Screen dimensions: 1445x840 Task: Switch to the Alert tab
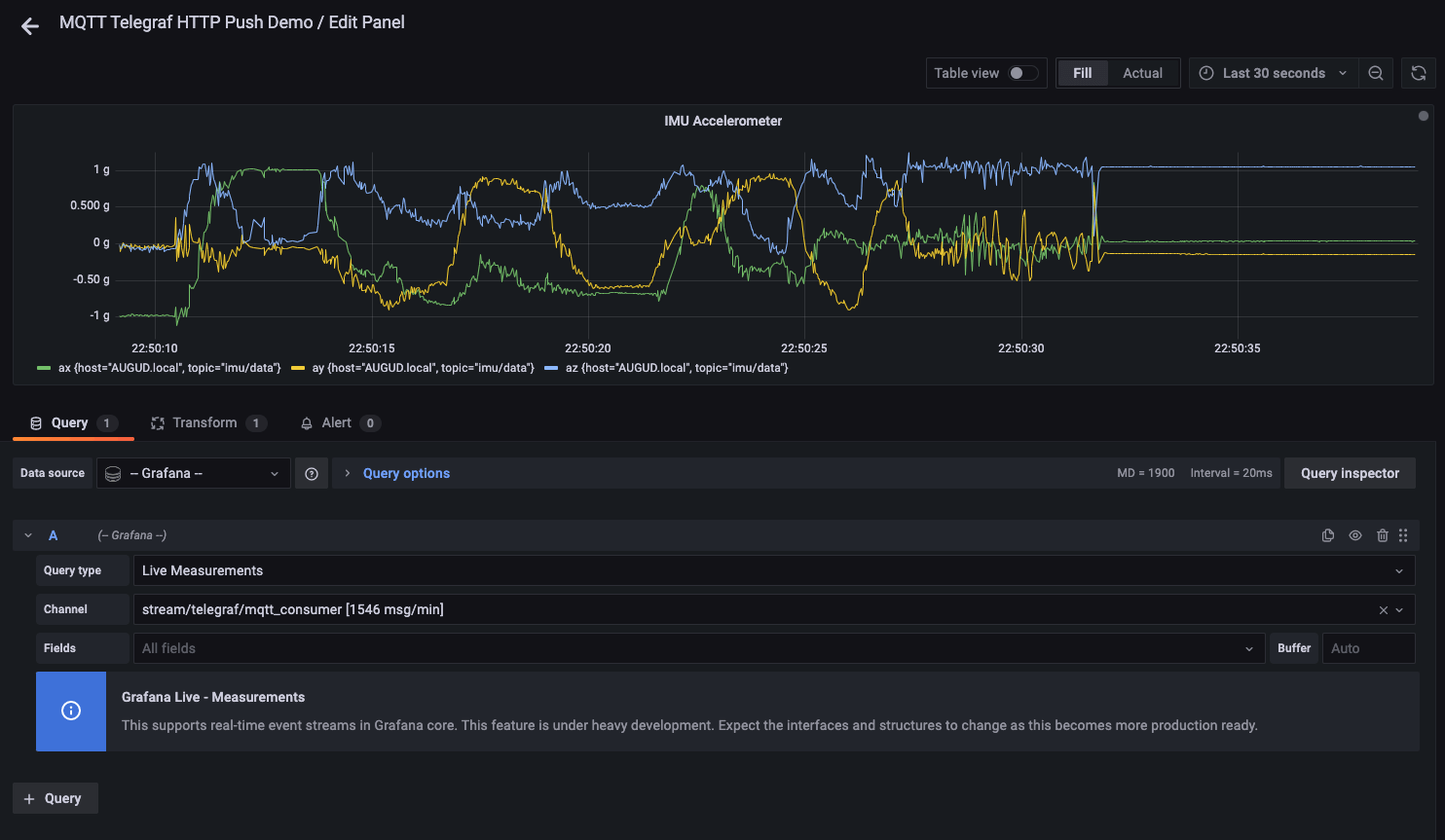[x=337, y=422]
